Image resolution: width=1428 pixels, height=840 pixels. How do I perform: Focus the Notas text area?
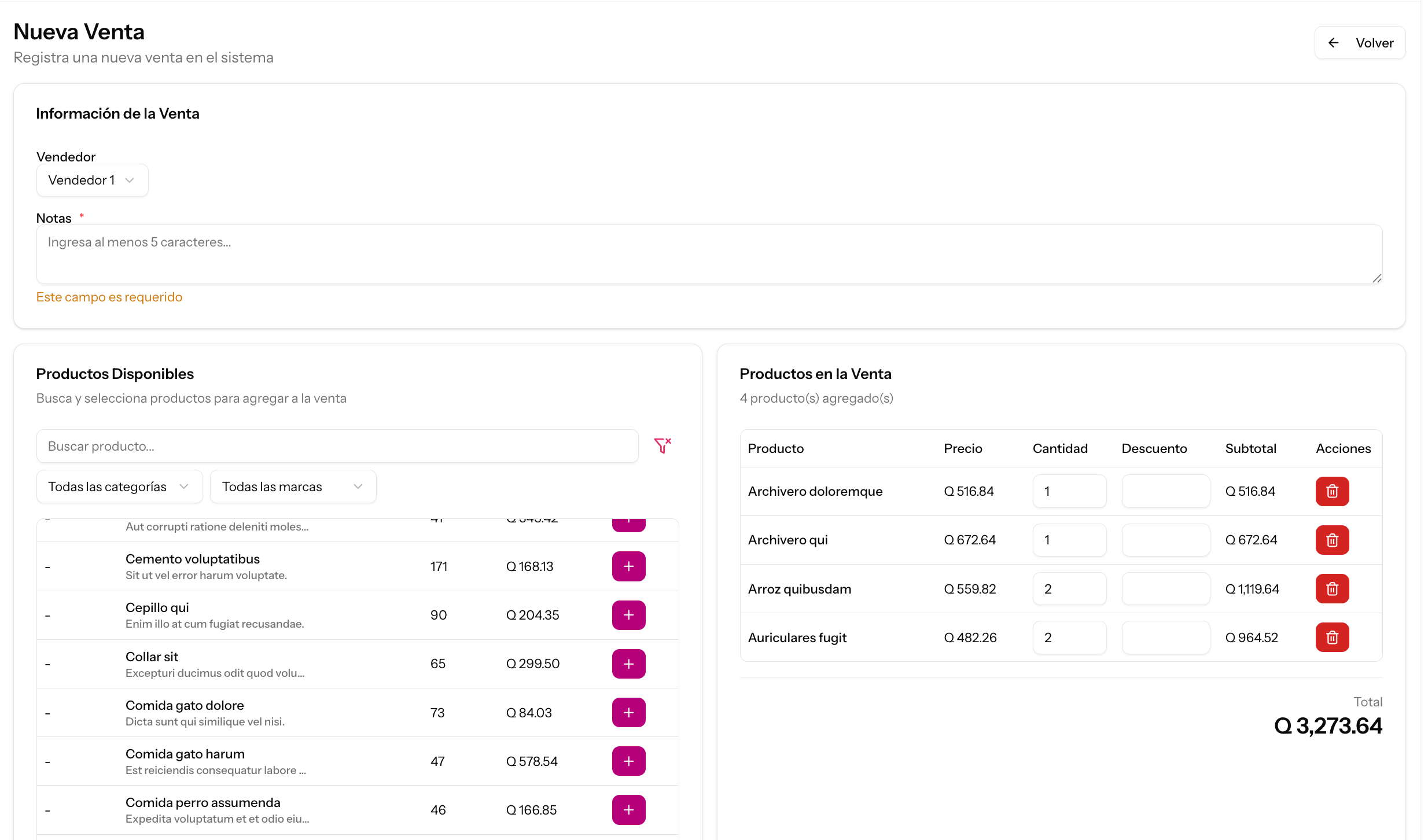click(x=709, y=254)
